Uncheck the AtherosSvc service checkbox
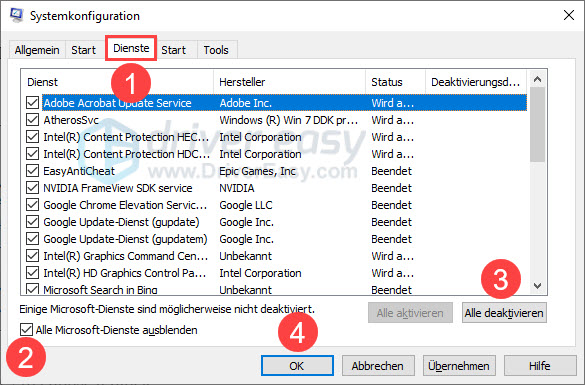The width and height of the screenshot is (585, 385). point(32,120)
